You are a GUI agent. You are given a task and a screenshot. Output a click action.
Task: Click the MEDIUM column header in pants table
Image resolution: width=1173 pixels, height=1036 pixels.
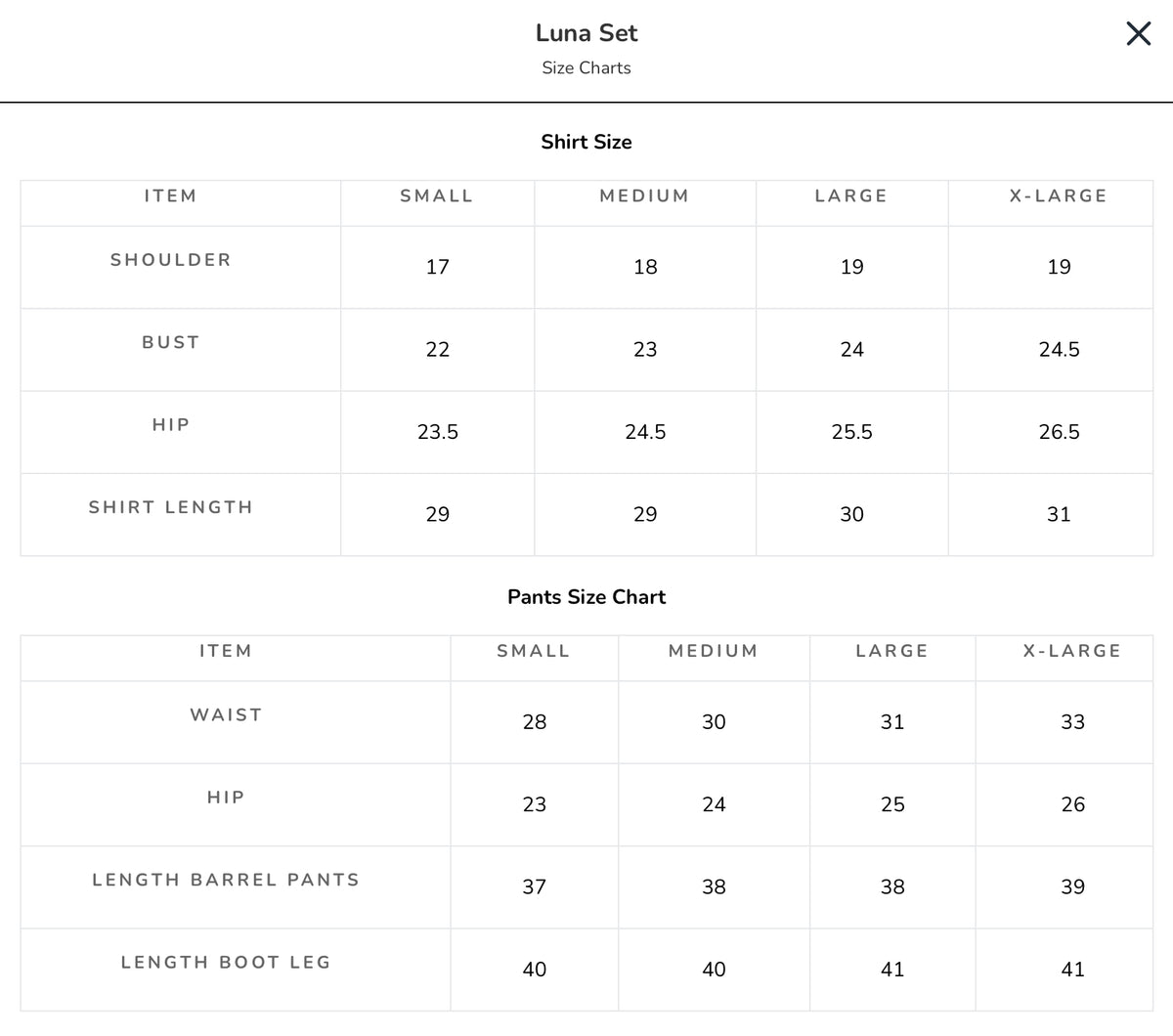pos(714,651)
